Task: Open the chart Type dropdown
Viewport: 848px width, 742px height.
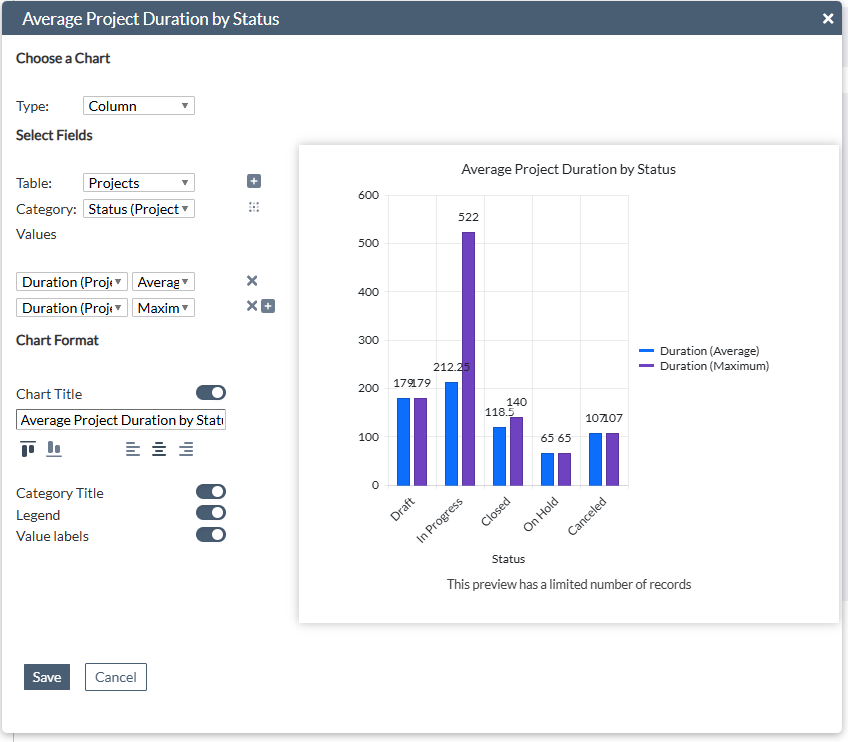Action: click(139, 106)
